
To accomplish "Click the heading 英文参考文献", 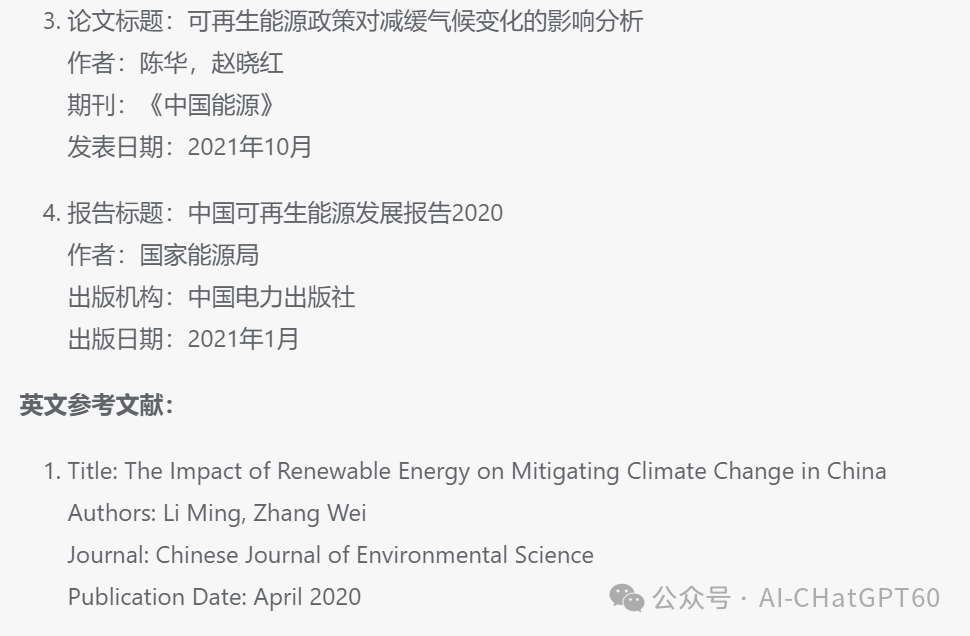I will (x=96, y=406).
